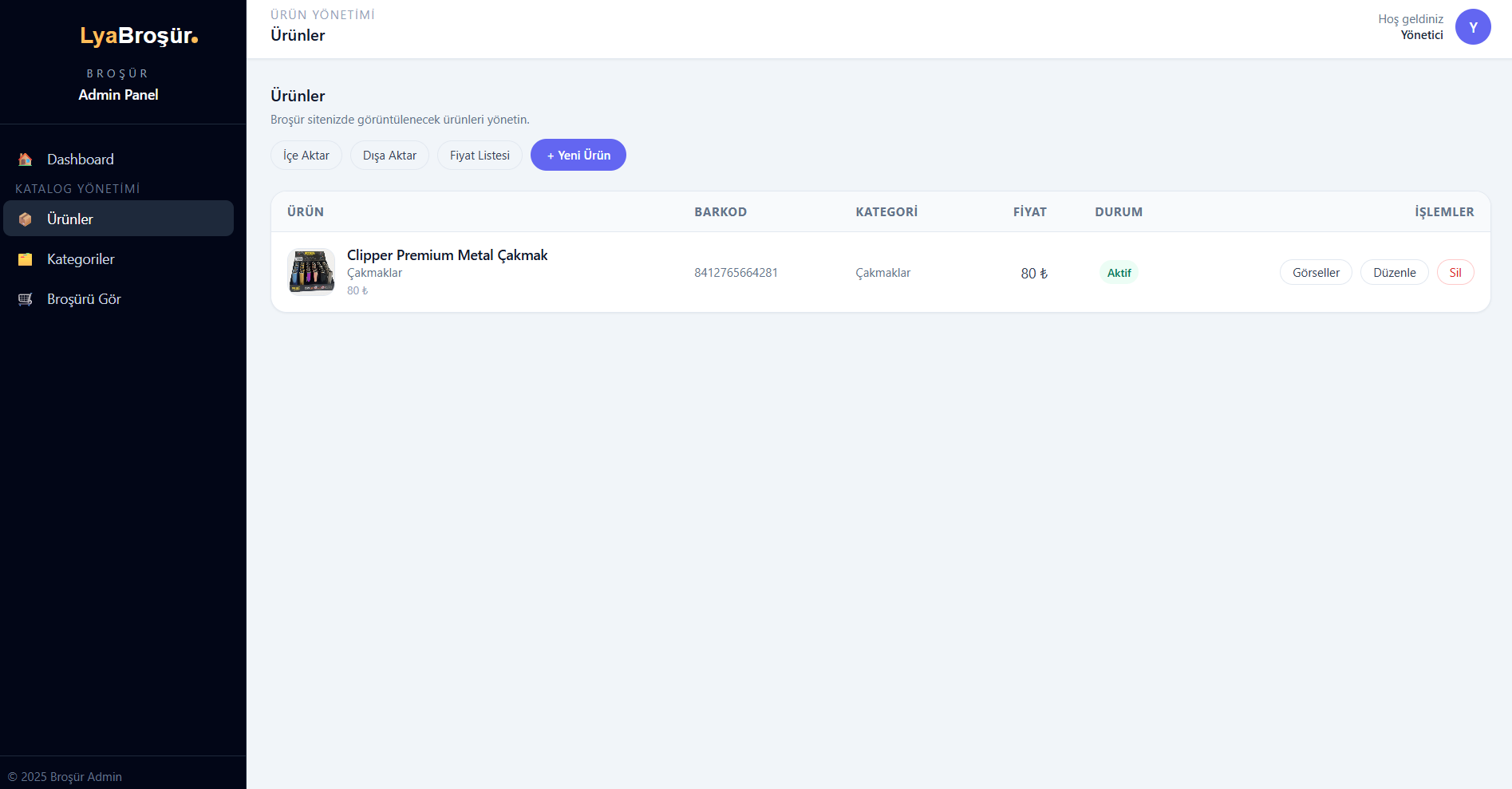
Task: Open the Fiyat Listesi button
Action: pos(480,156)
